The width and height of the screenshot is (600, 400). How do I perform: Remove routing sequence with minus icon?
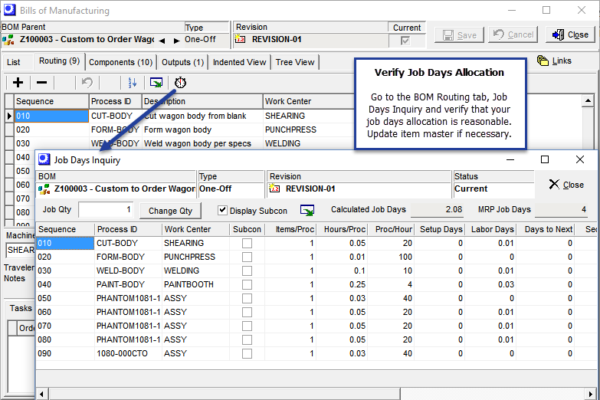(x=41, y=82)
